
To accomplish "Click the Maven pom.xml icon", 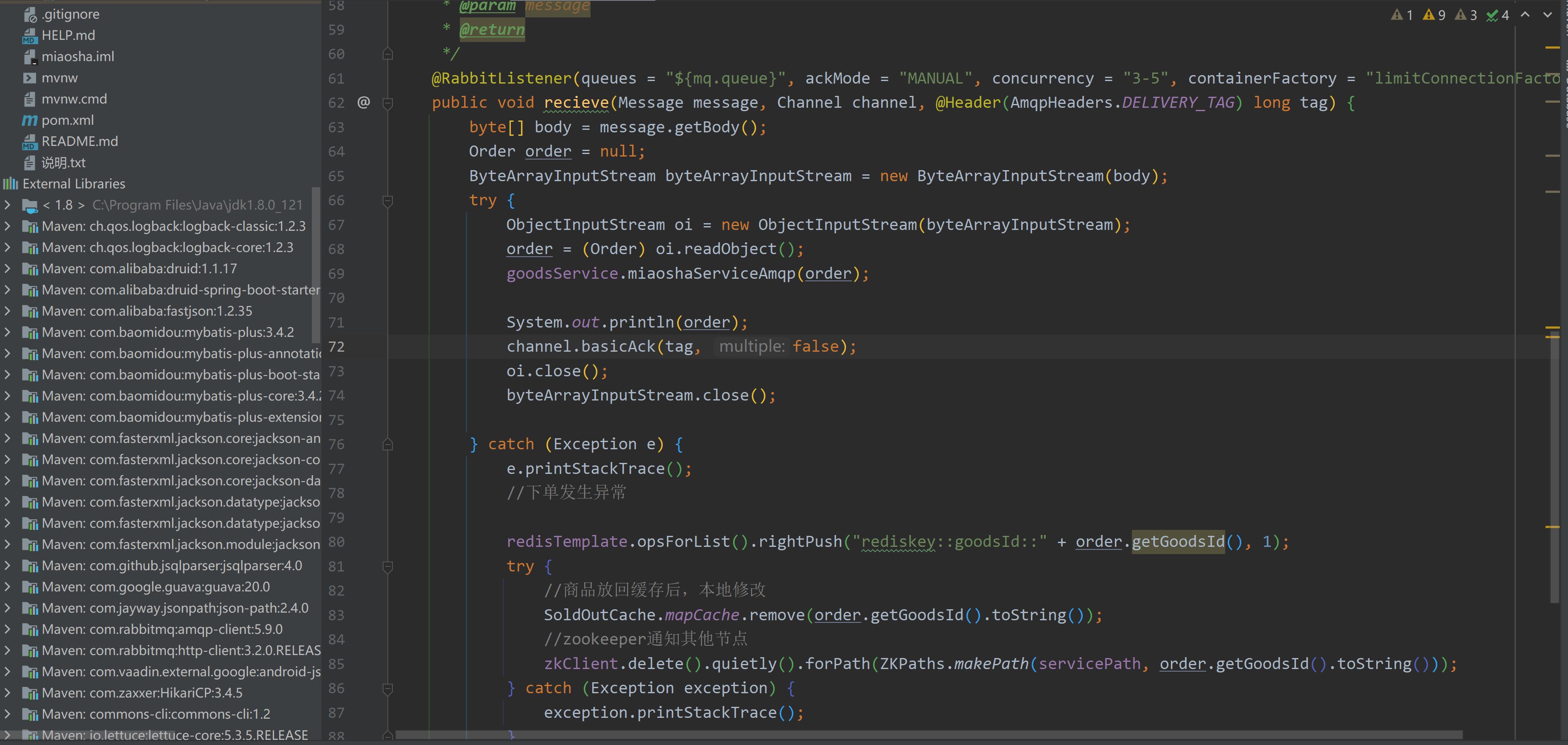I will point(29,120).
